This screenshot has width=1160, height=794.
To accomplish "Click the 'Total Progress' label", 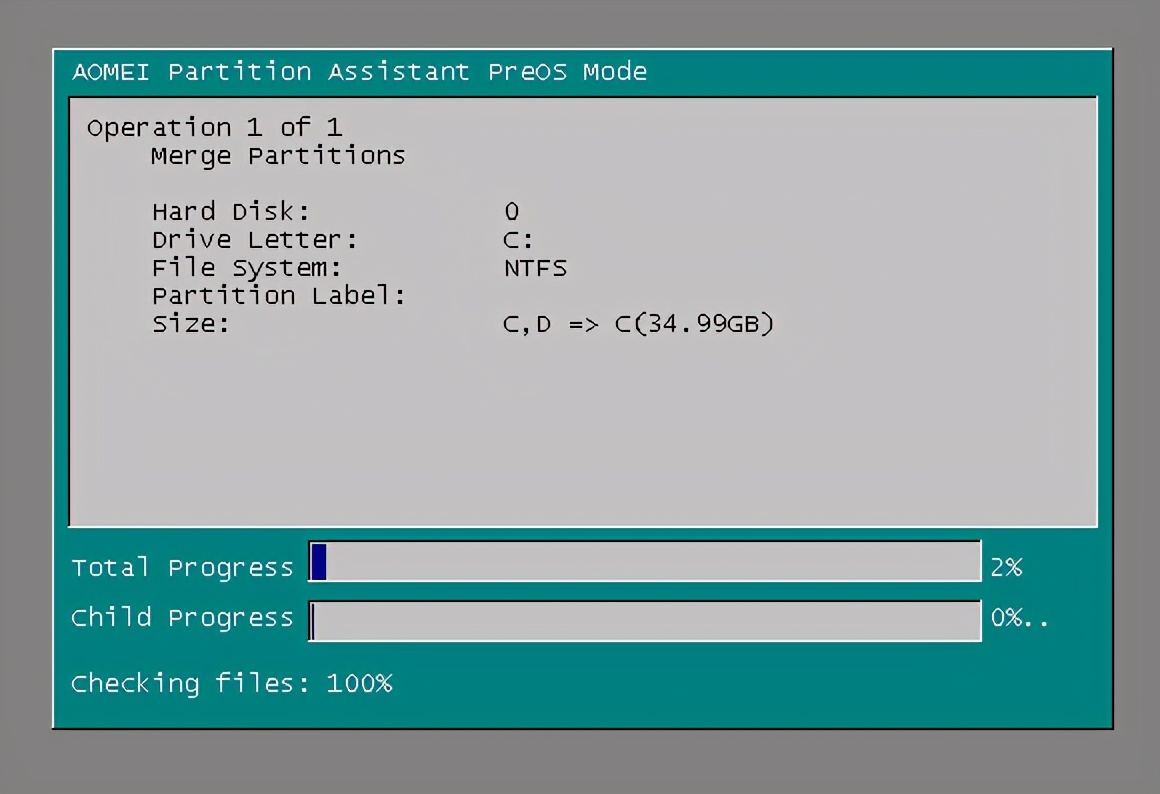I will [x=182, y=568].
